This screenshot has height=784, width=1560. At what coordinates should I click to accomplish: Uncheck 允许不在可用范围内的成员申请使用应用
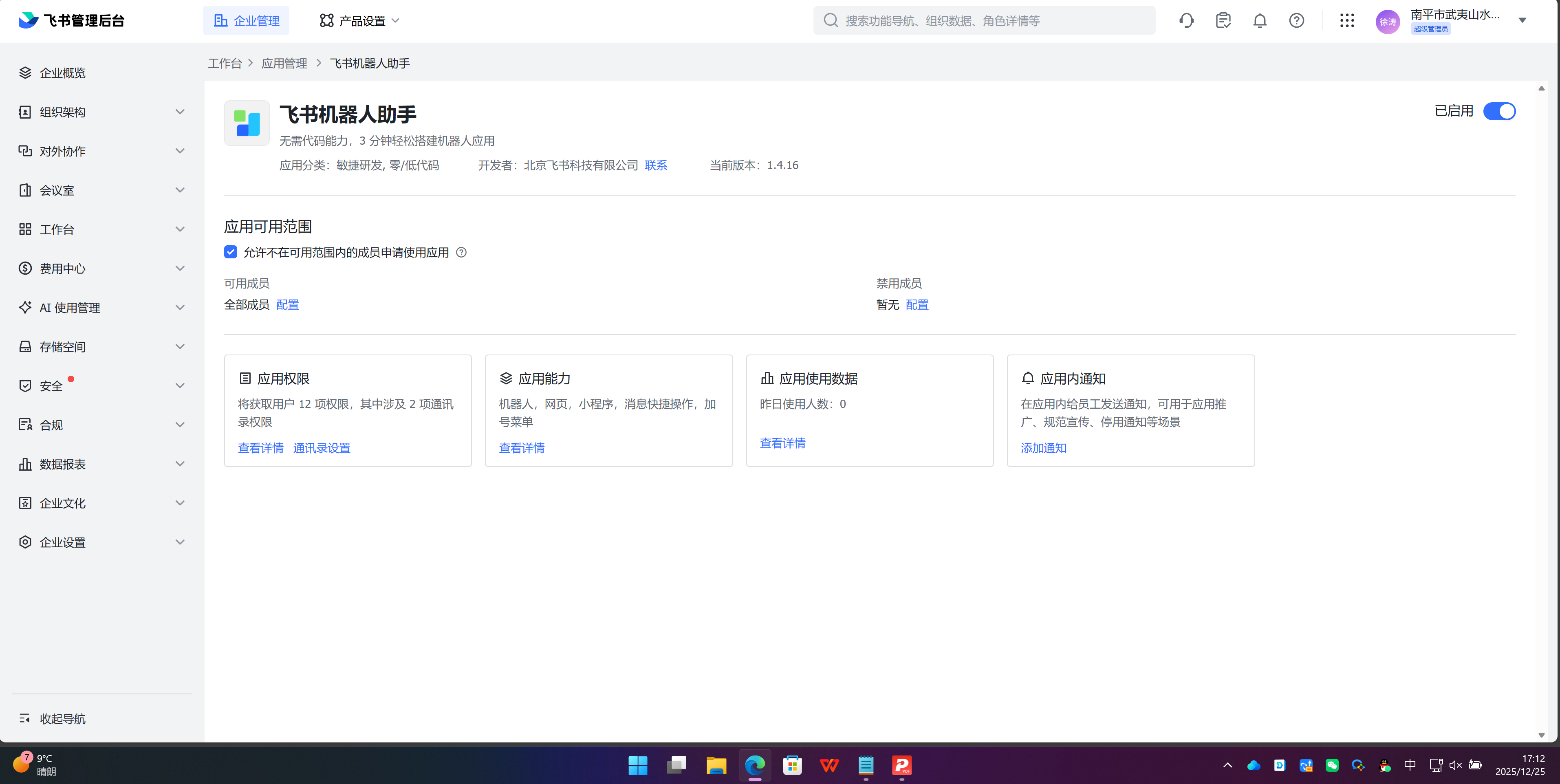point(231,252)
